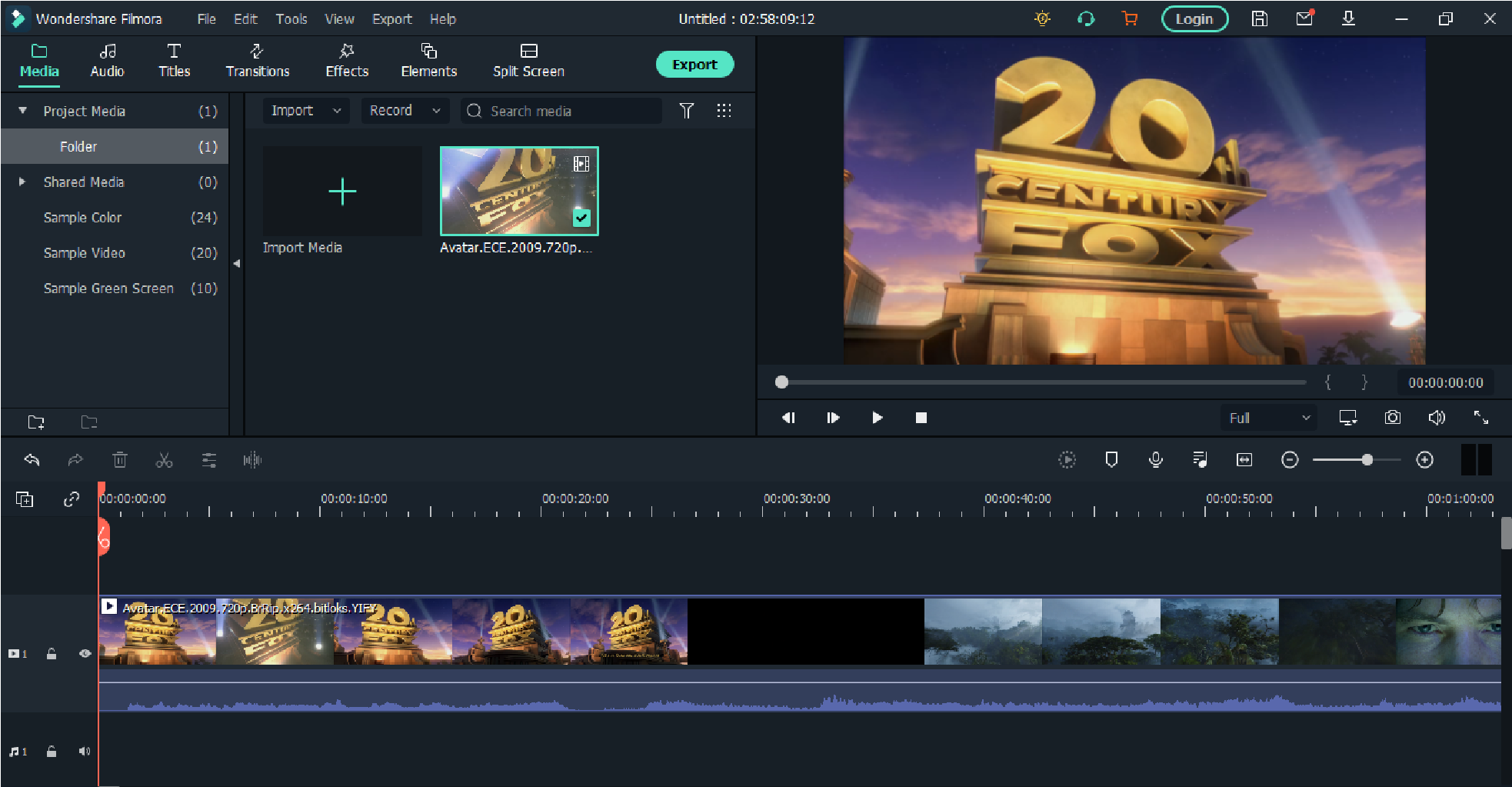
Task: Click the green Export button
Action: click(694, 65)
